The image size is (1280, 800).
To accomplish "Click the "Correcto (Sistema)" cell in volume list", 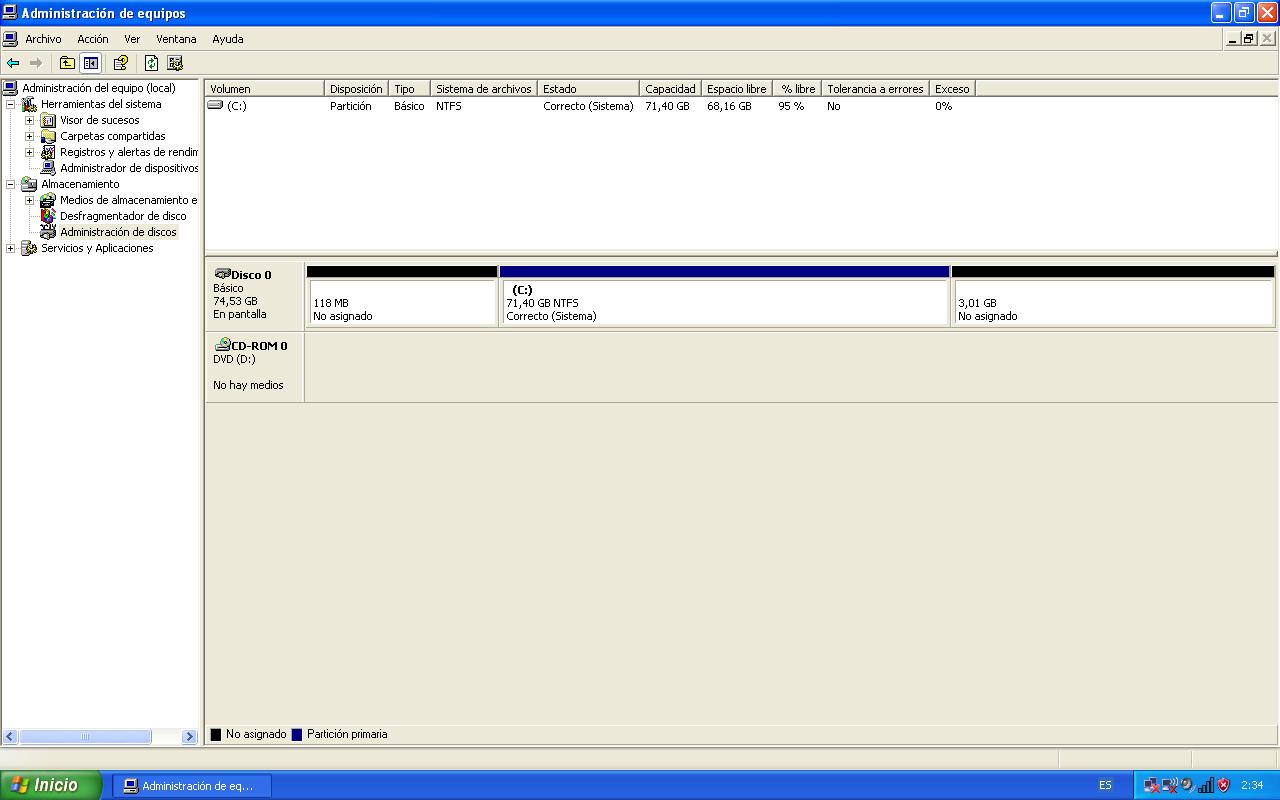I will (588, 106).
